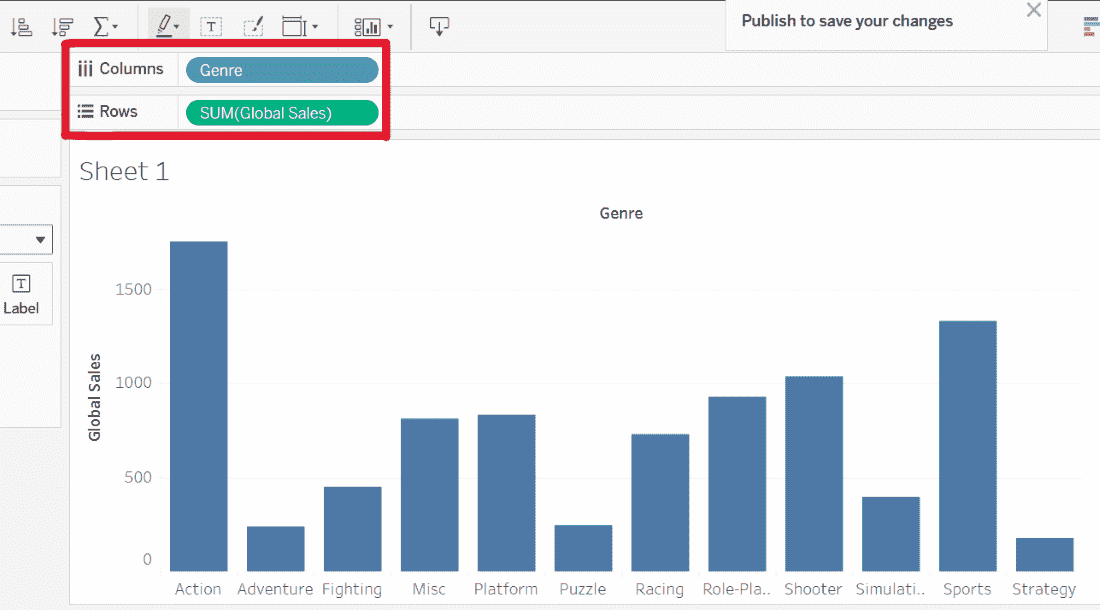The width and height of the screenshot is (1100, 610).
Task: Open the Fit view dropdown
Action: [x=300, y=27]
